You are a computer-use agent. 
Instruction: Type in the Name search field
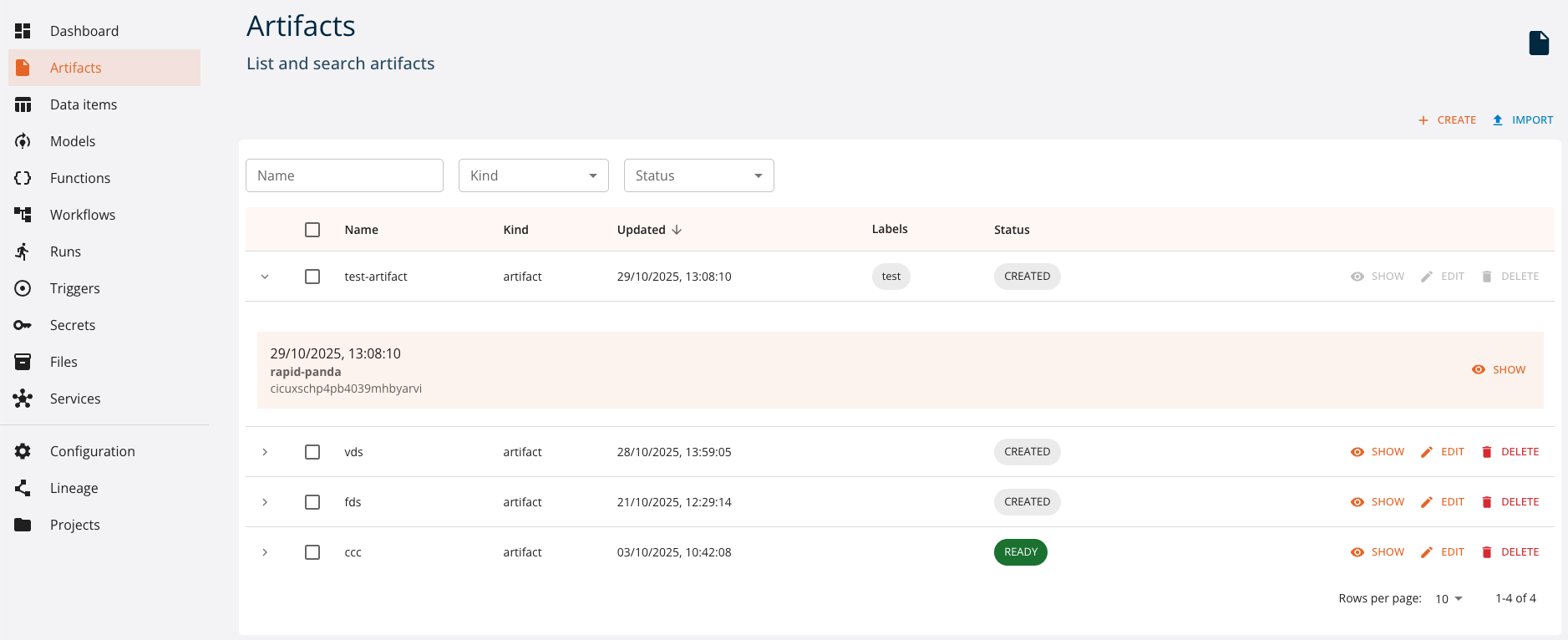coord(344,175)
